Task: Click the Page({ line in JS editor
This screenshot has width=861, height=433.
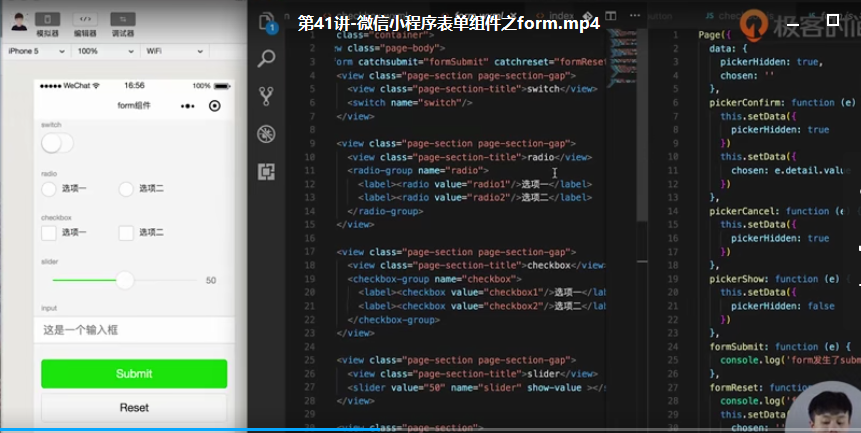Action: pyautogui.click(x=715, y=35)
